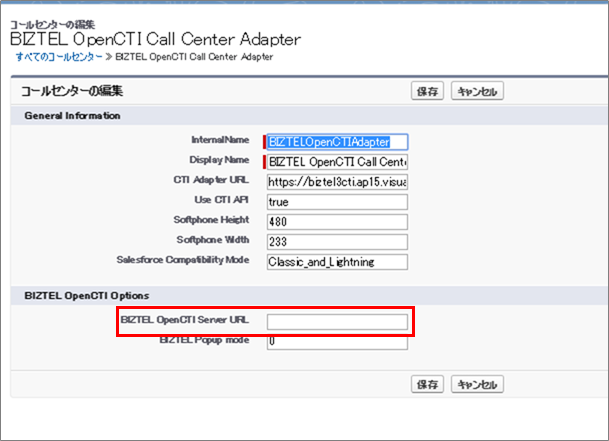
Task: Focus the Display Name input field
Action: 337,162
